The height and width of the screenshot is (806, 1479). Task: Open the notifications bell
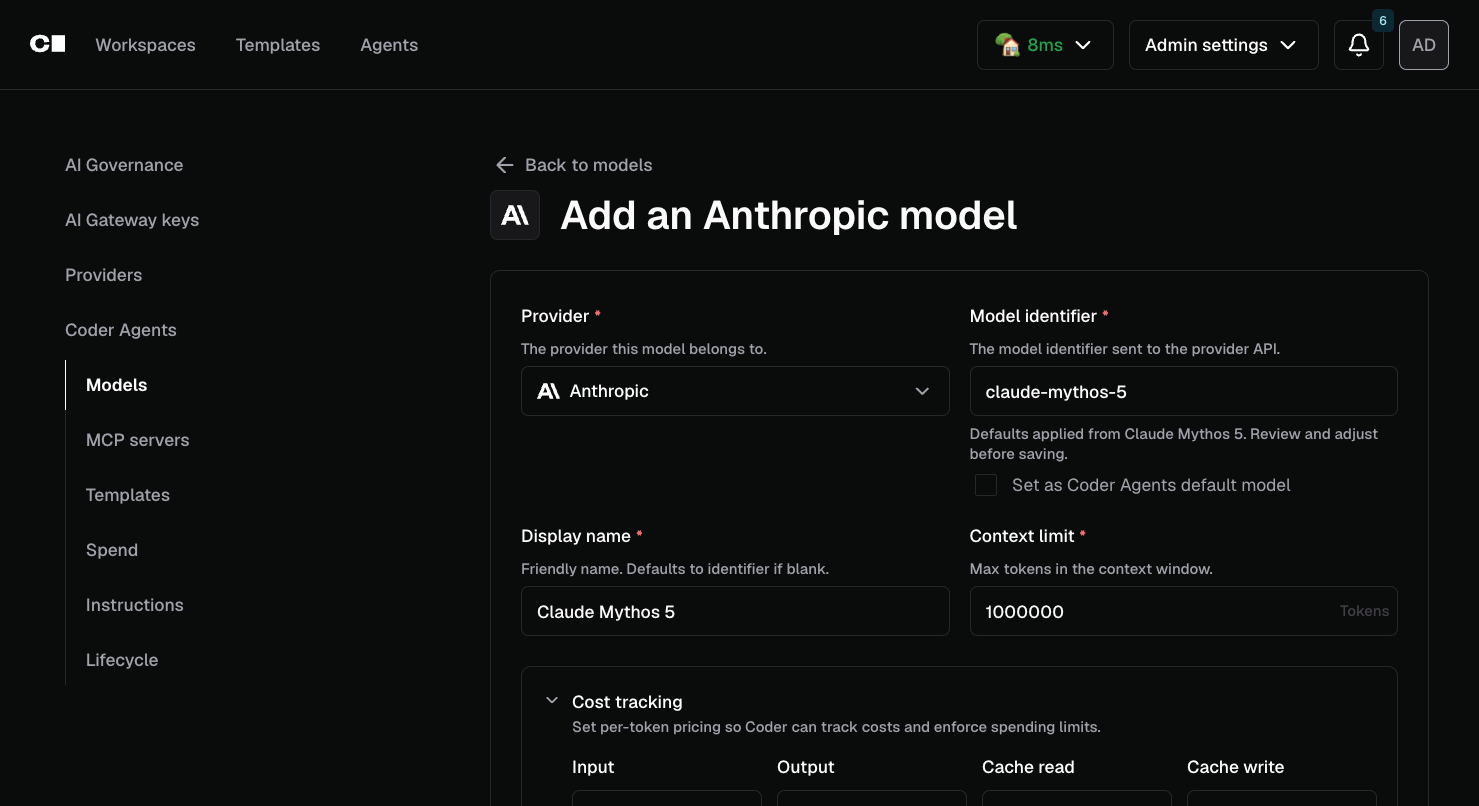pos(1359,45)
